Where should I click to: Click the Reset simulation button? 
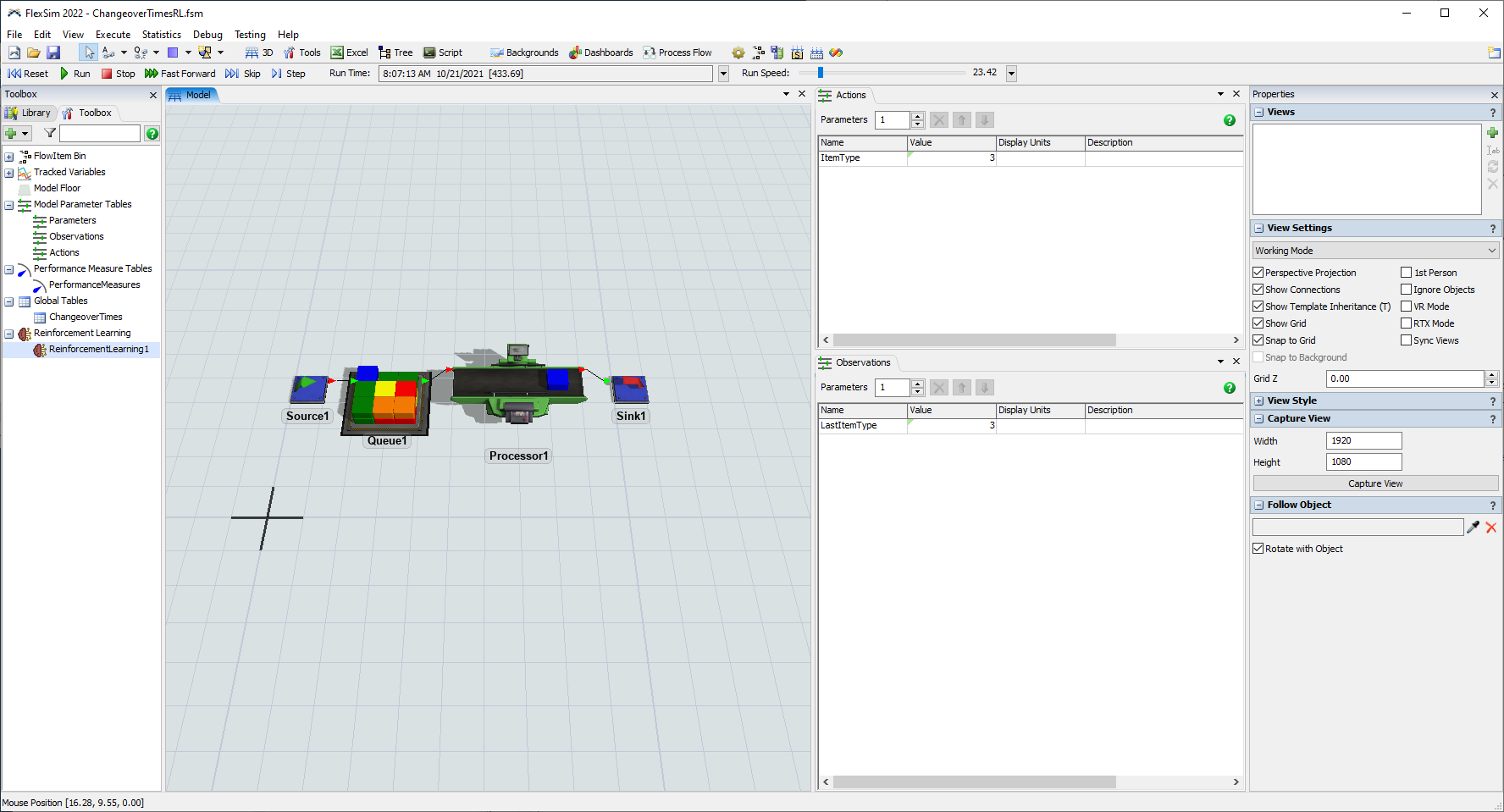[28, 74]
